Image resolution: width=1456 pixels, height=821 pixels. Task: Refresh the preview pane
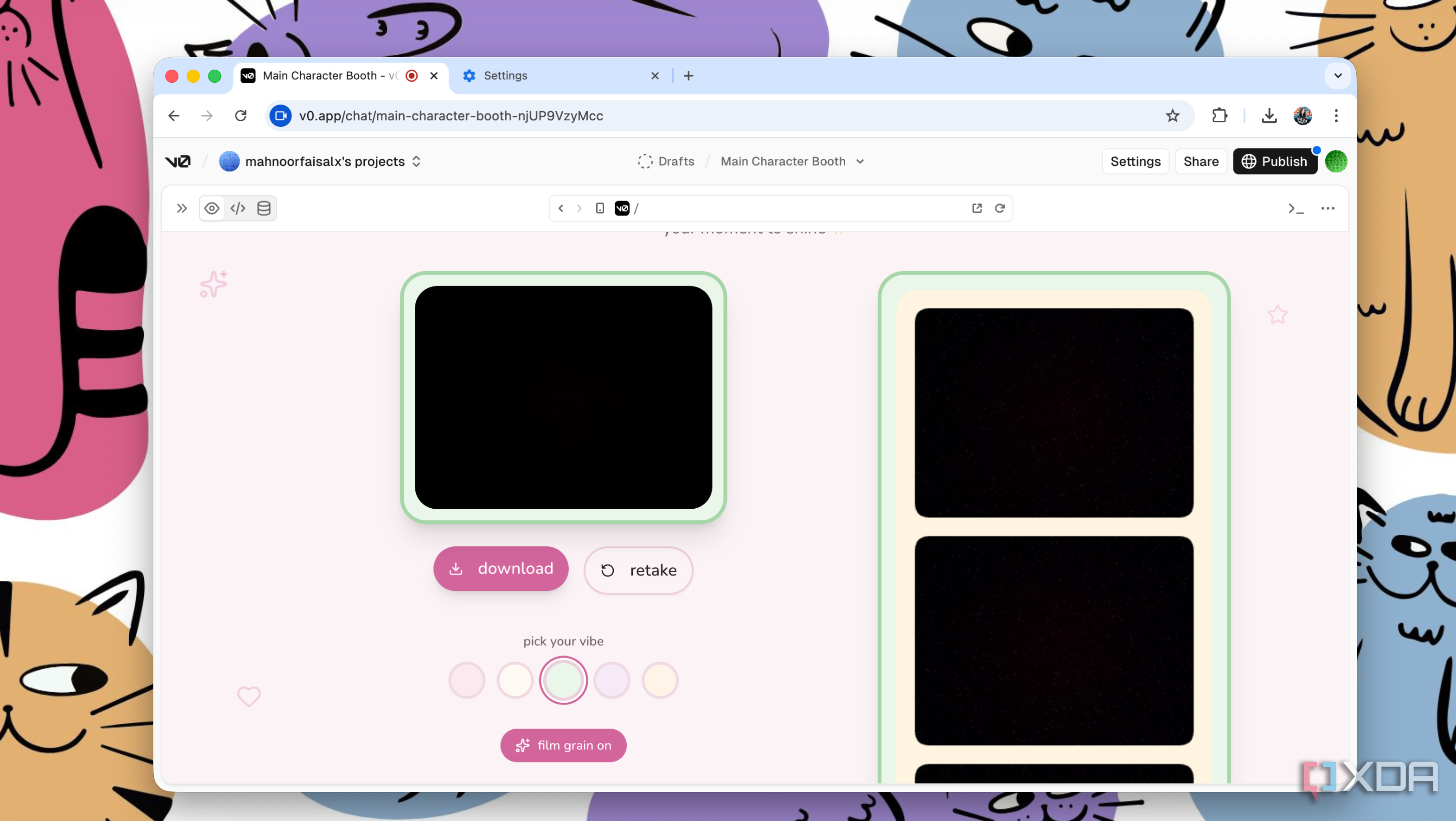pyautogui.click(x=1000, y=209)
